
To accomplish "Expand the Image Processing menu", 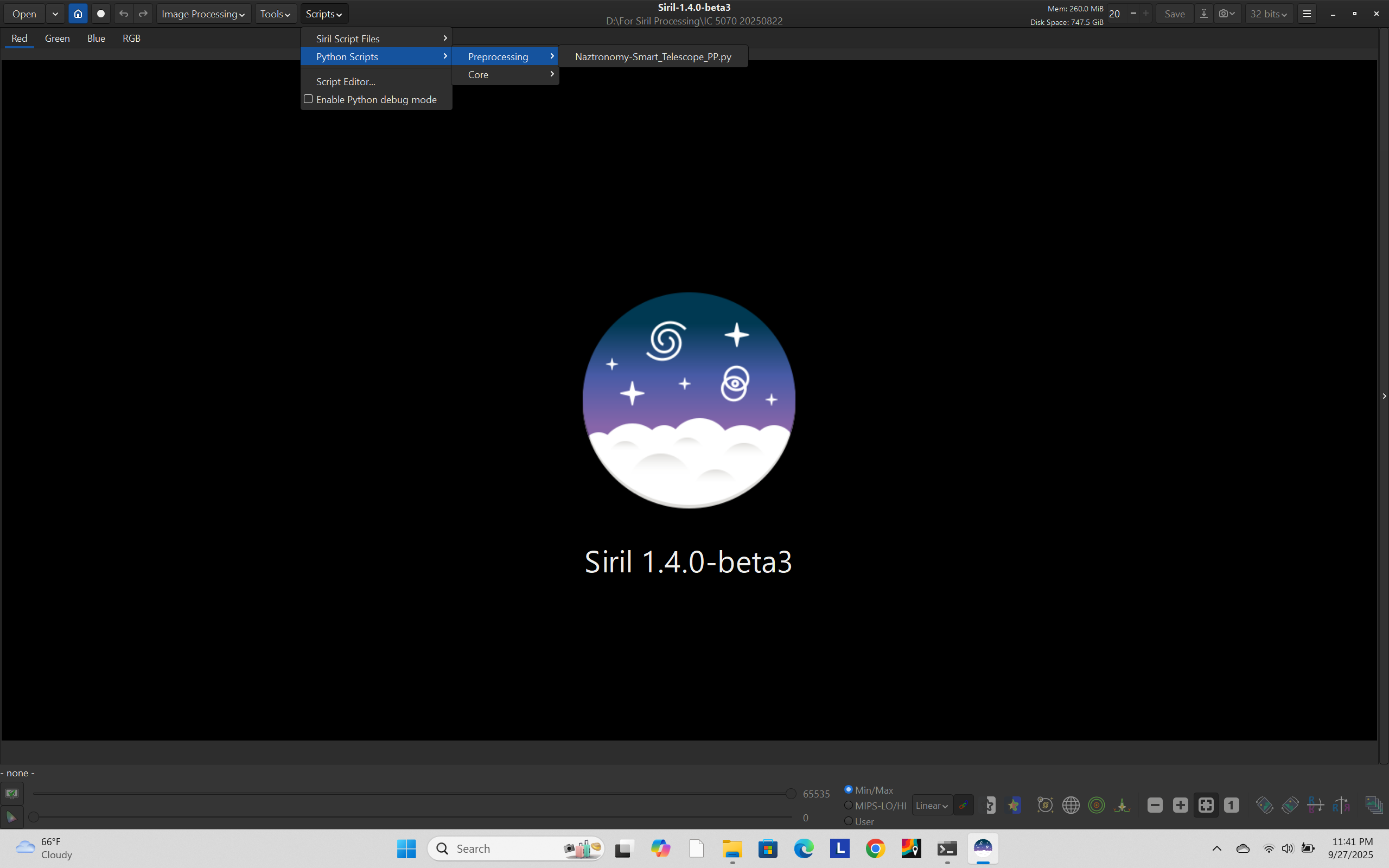I will 202,14.
